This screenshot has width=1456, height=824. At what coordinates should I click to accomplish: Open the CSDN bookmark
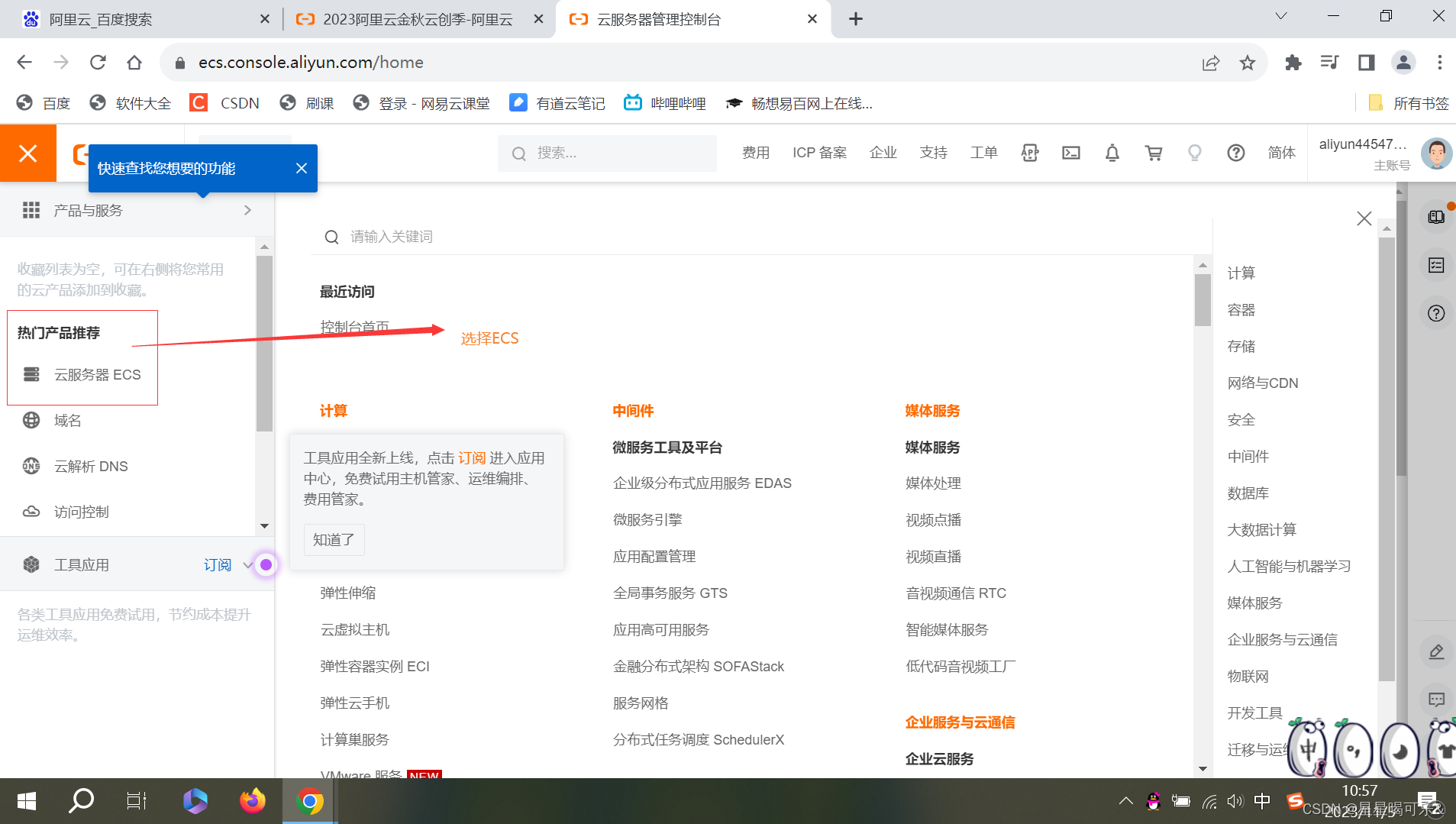[x=225, y=103]
